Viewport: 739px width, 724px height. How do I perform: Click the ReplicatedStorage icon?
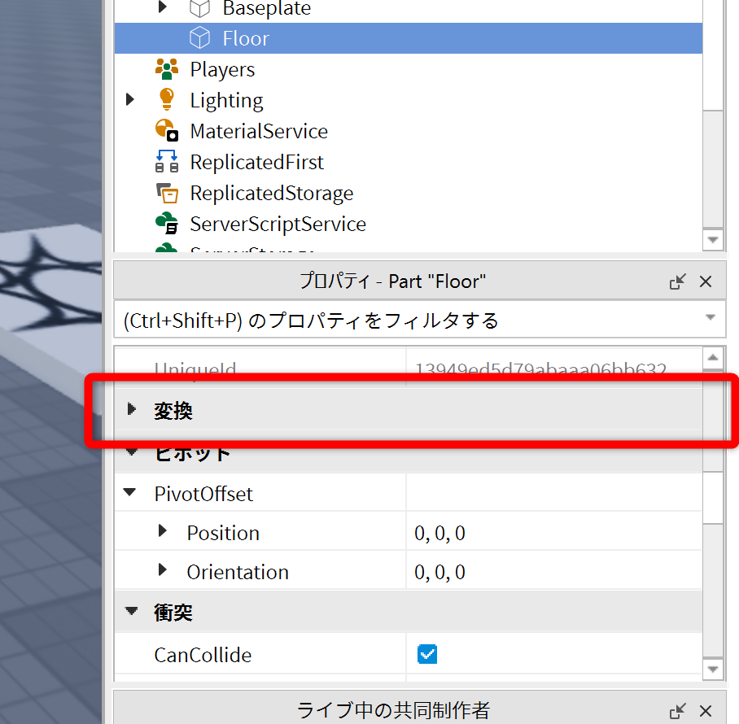tap(167, 193)
